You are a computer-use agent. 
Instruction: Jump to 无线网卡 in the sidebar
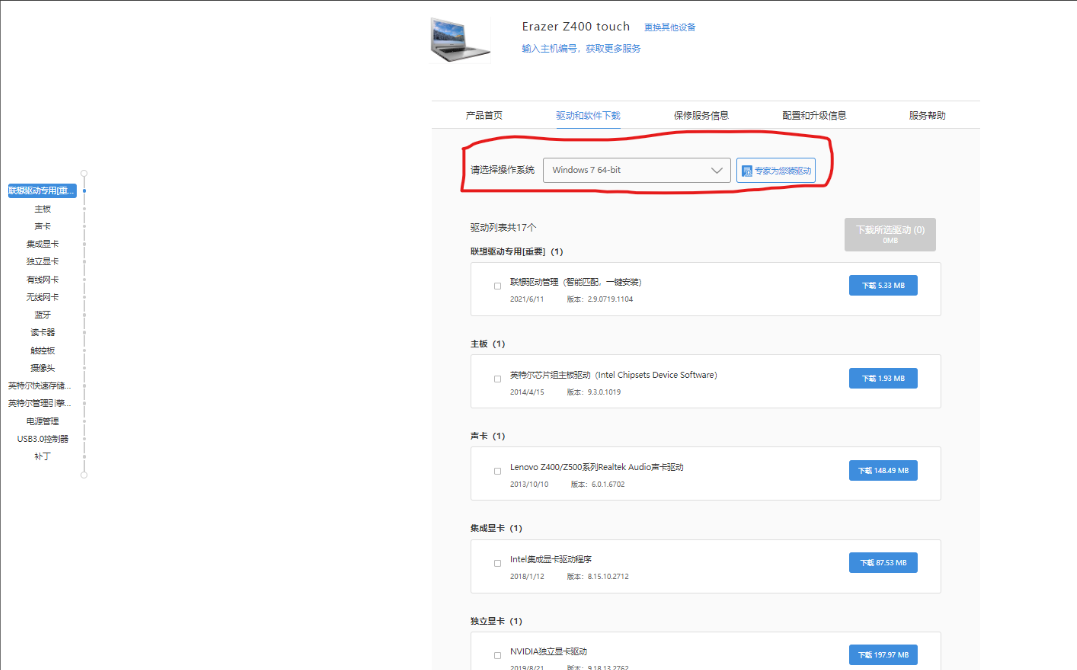pyautogui.click(x=42, y=297)
